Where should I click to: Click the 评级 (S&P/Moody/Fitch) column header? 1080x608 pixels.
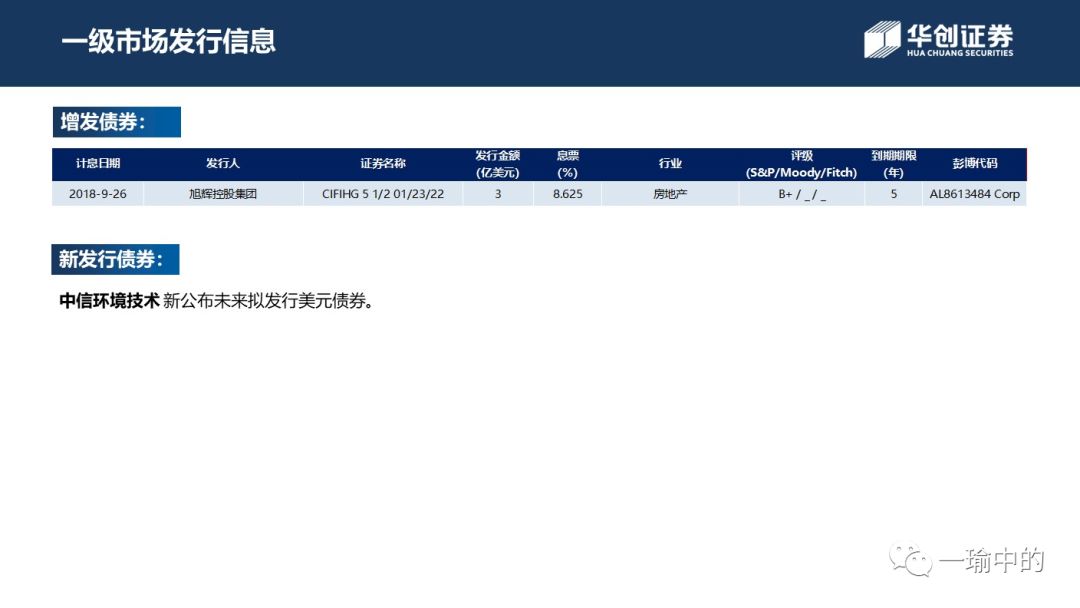(802, 164)
